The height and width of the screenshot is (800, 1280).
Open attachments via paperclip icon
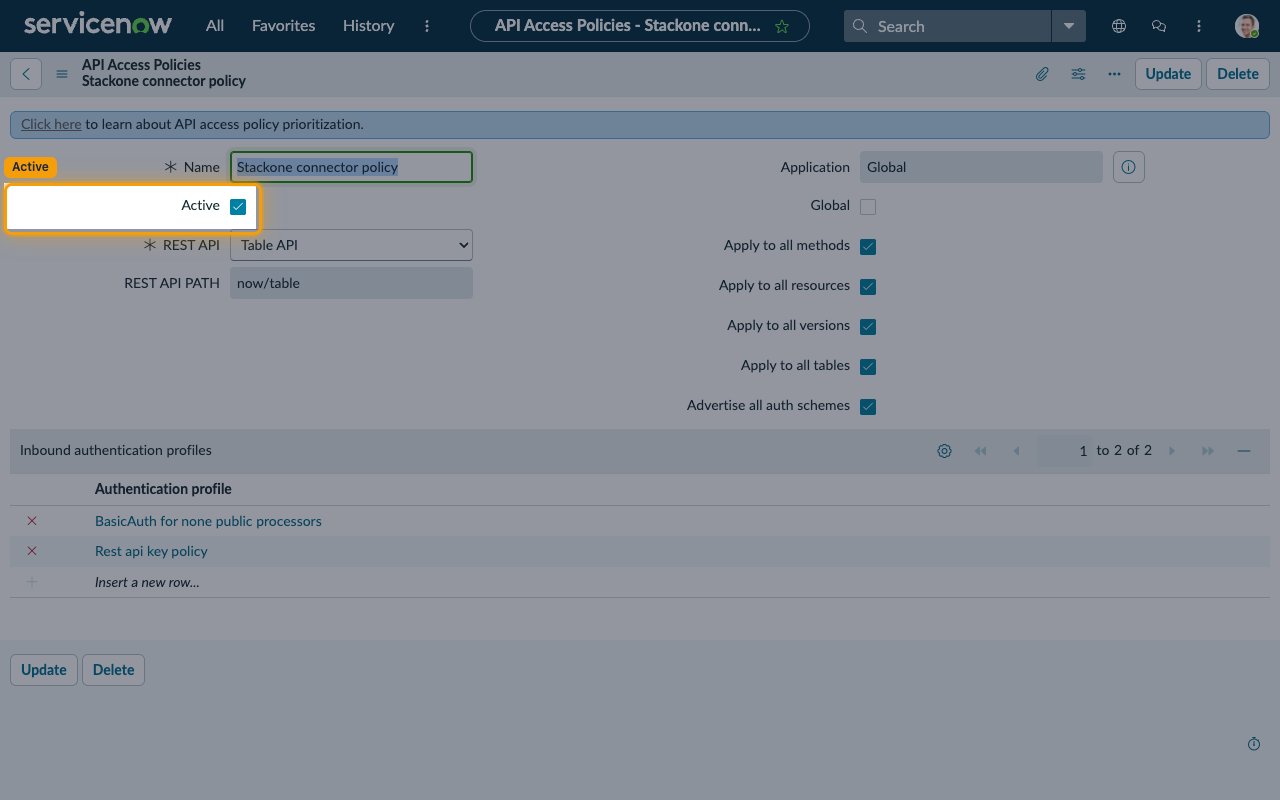1042,74
